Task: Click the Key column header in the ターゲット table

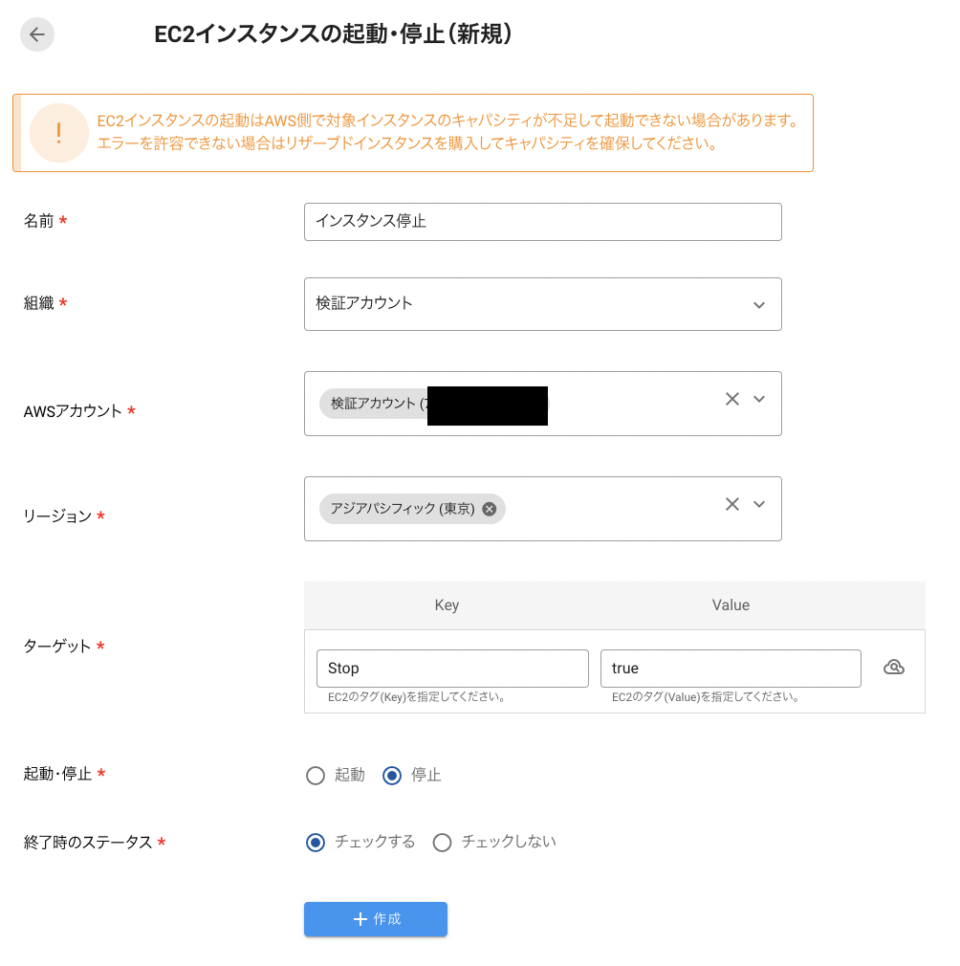Action: (x=446, y=605)
